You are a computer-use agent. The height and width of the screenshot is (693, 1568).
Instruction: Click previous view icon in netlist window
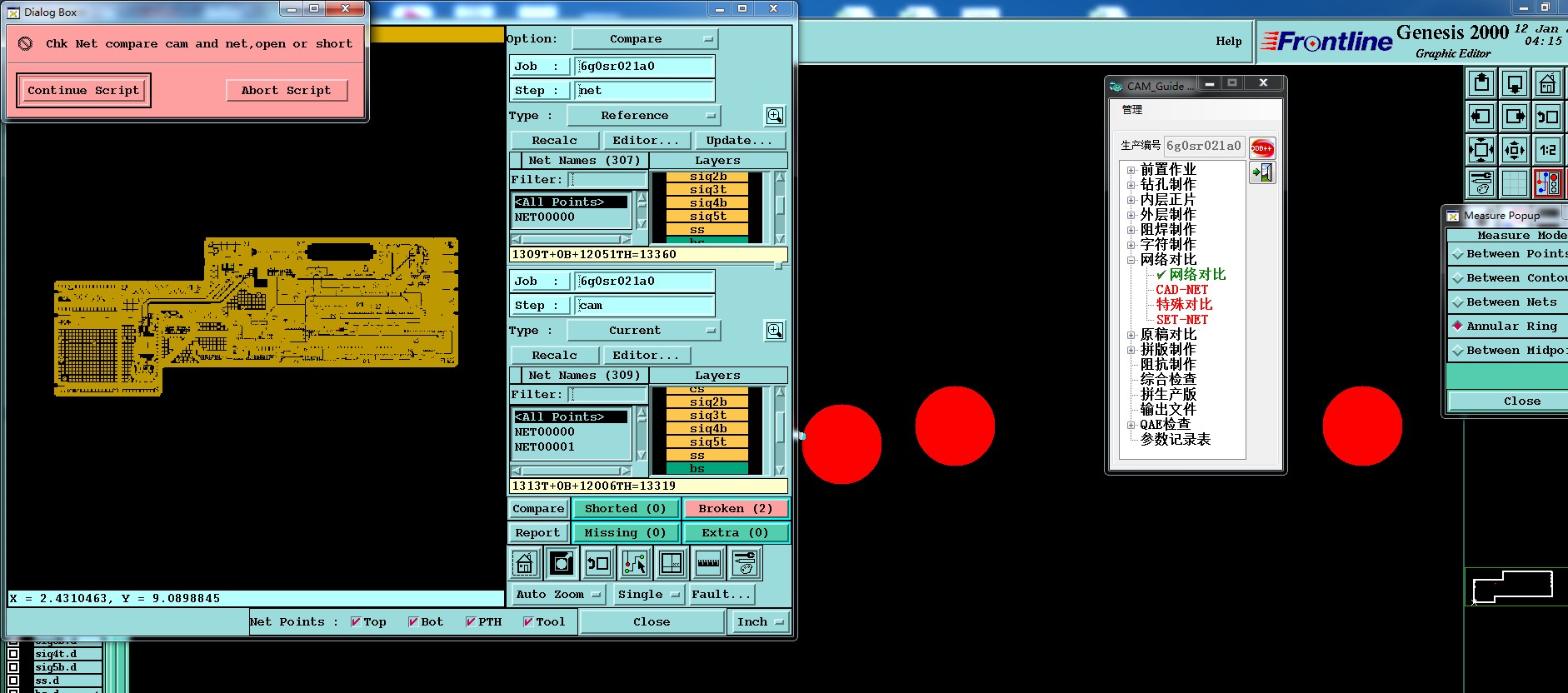coord(598,564)
